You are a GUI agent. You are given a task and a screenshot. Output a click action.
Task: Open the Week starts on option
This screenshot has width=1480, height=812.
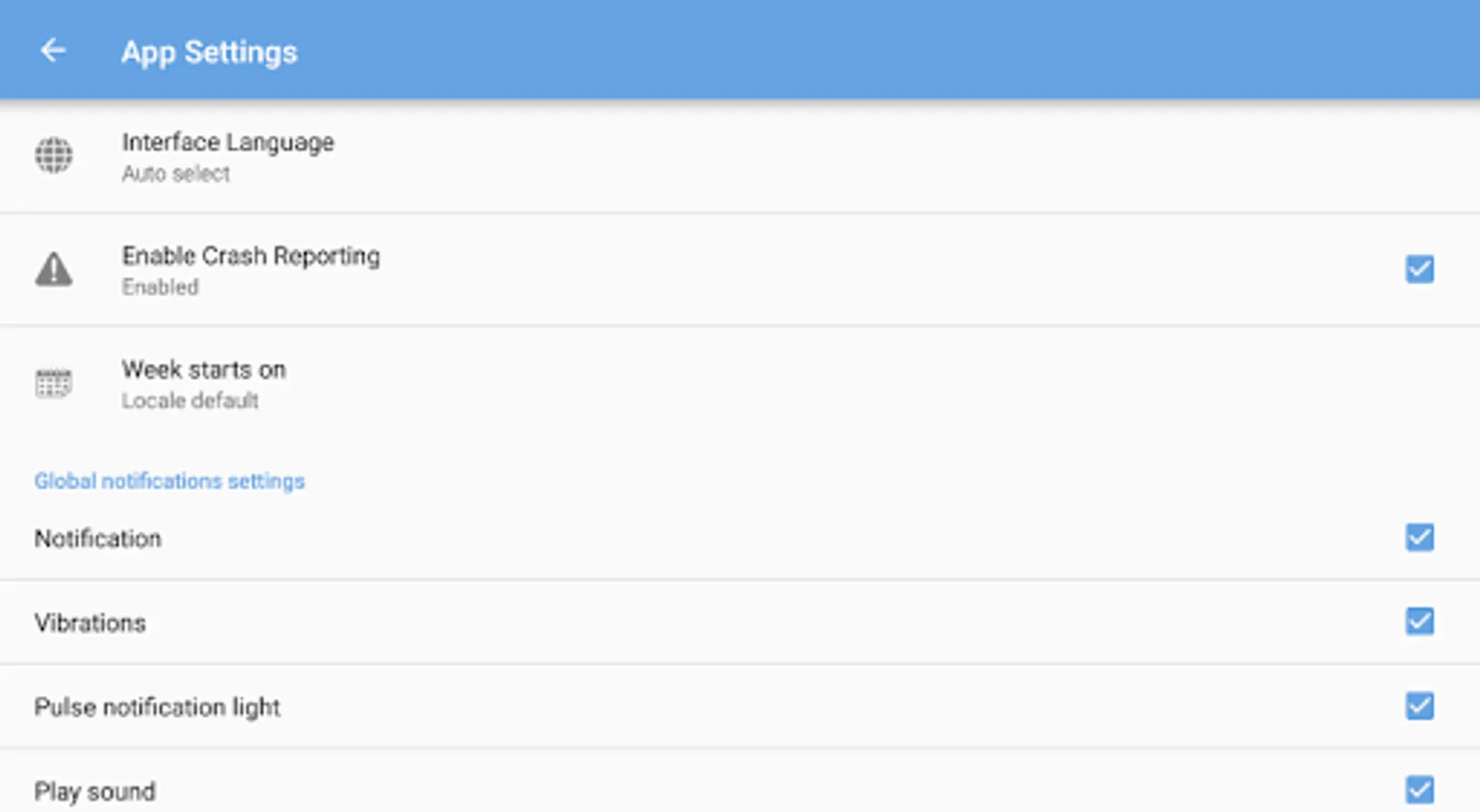[740, 383]
